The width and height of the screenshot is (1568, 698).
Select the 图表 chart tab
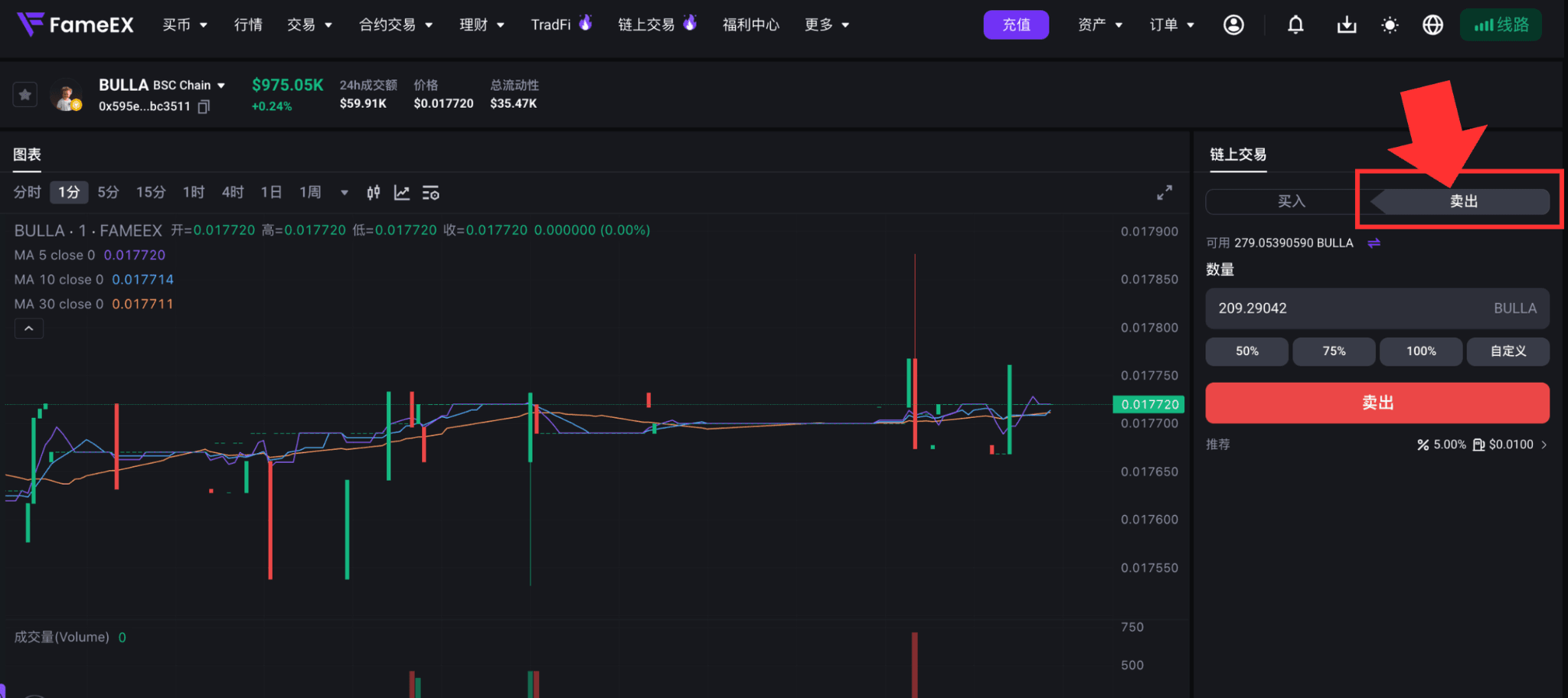(27, 155)
